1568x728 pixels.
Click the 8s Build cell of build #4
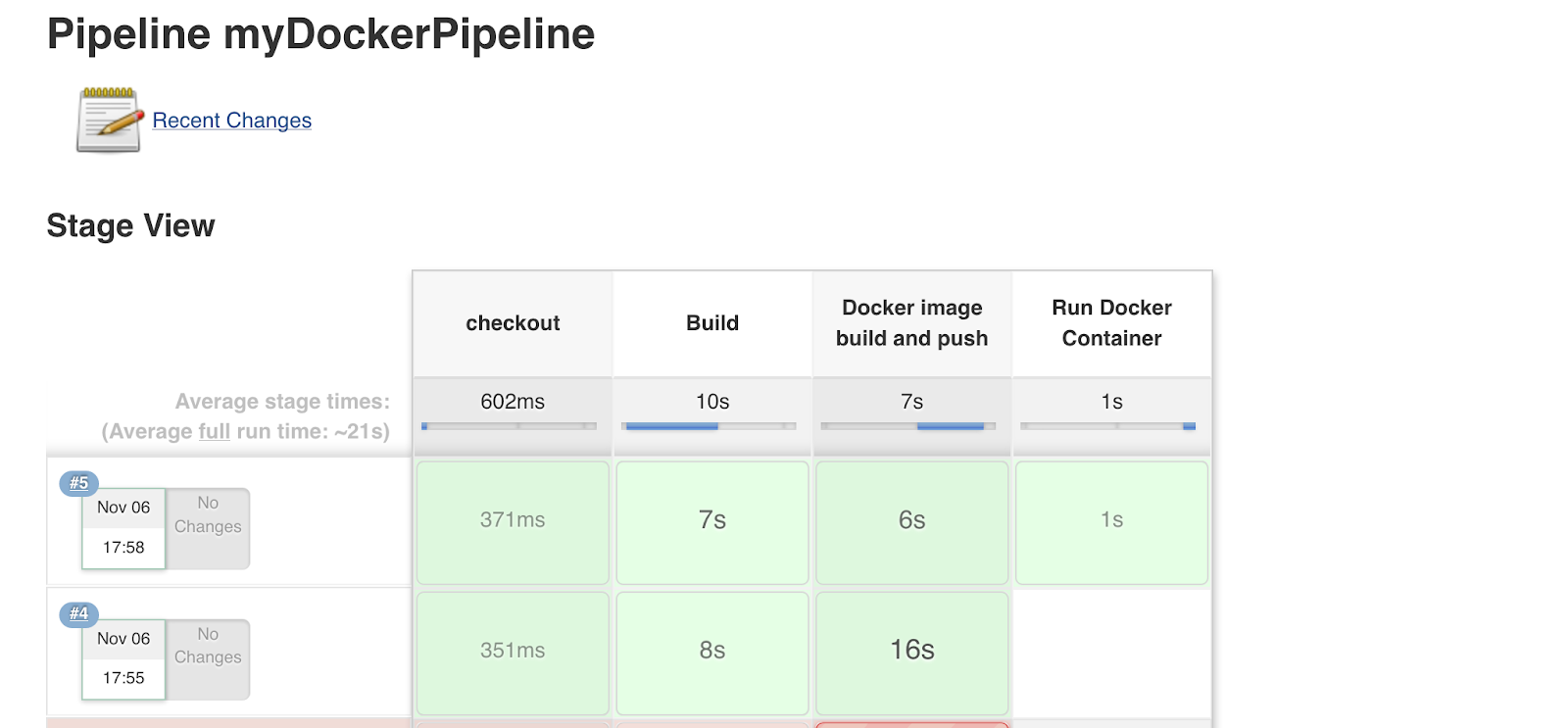tap(712, 652)
